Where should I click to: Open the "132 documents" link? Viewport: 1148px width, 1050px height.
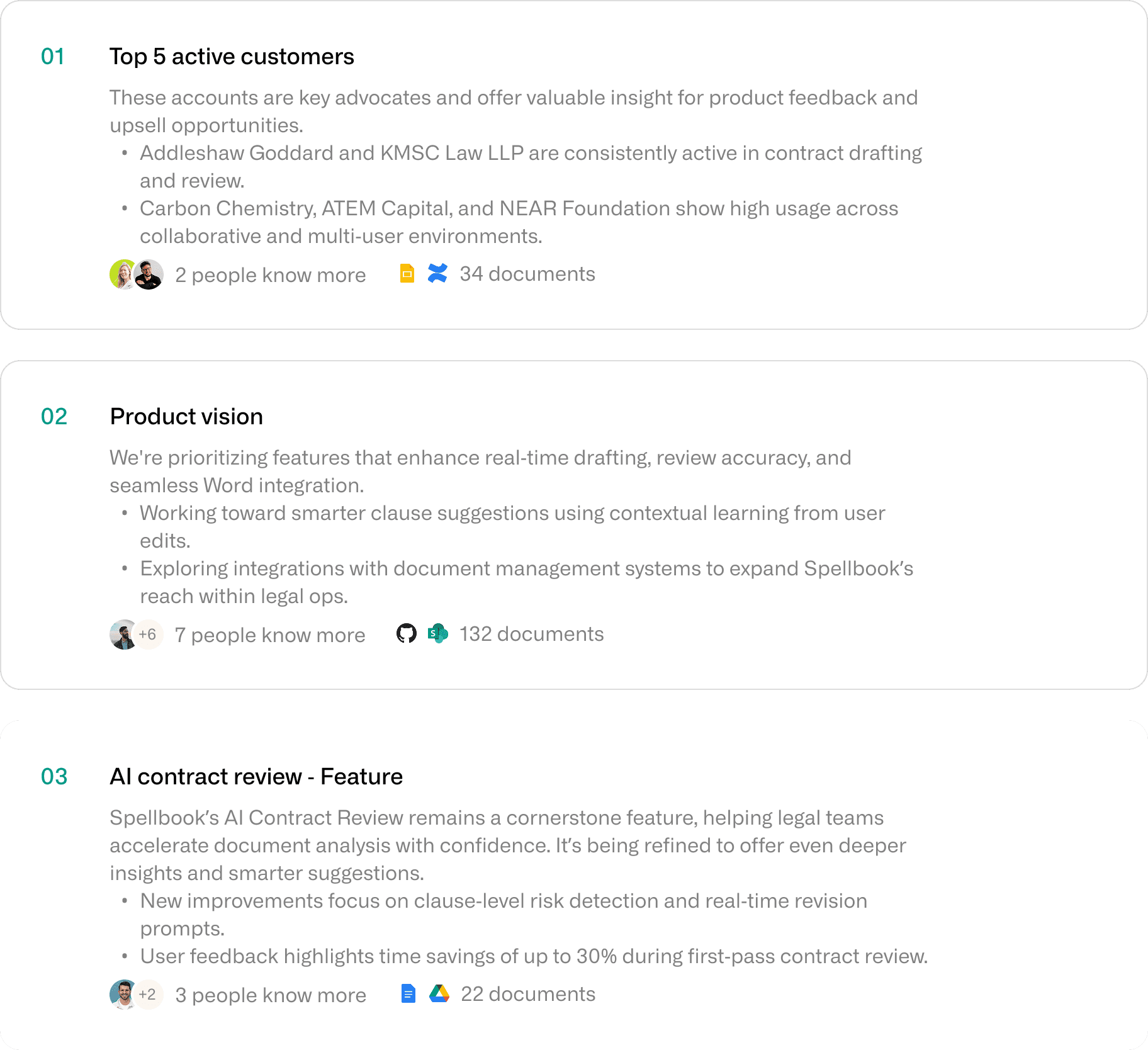531,634
